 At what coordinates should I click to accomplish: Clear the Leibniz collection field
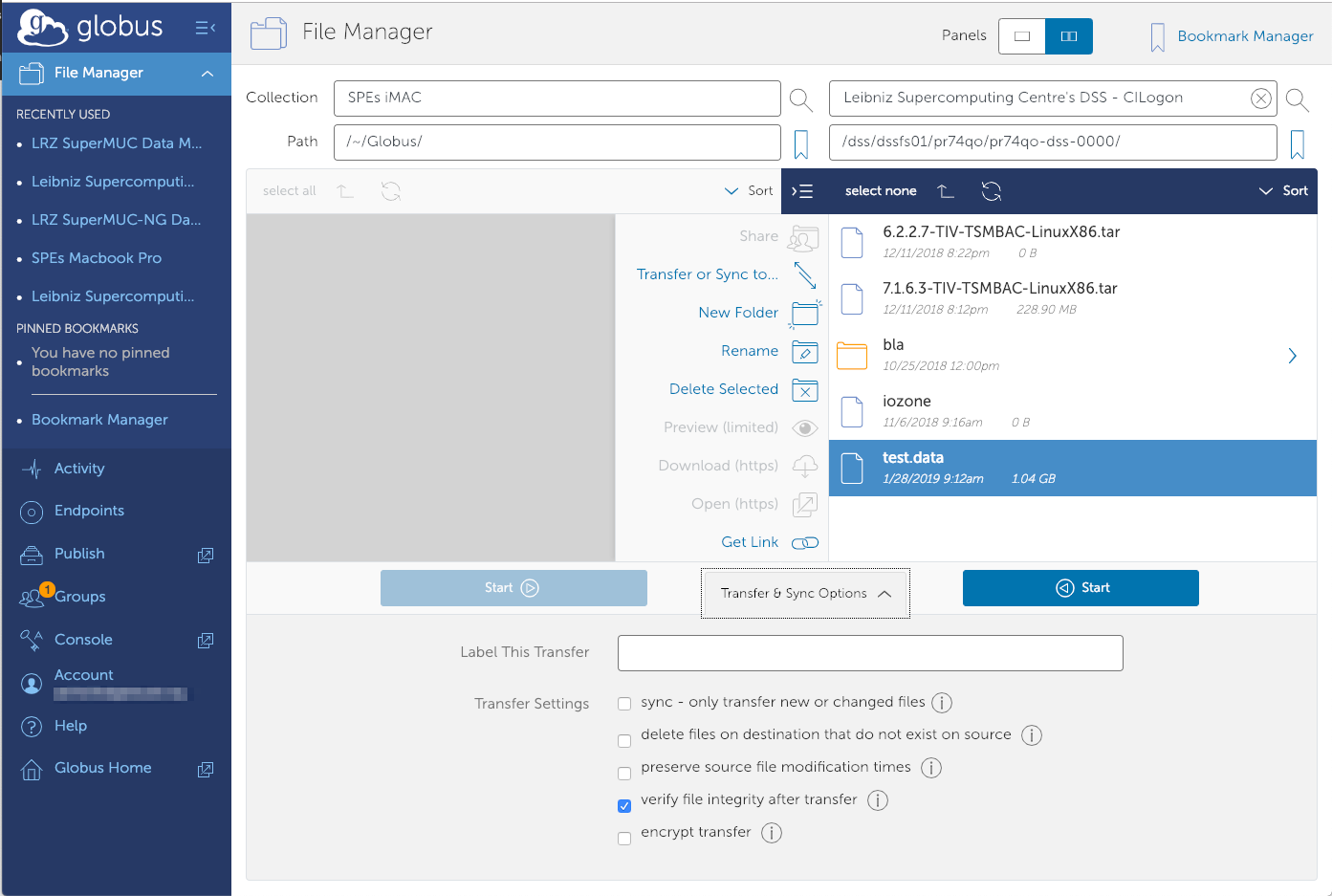pos(1261,98)
